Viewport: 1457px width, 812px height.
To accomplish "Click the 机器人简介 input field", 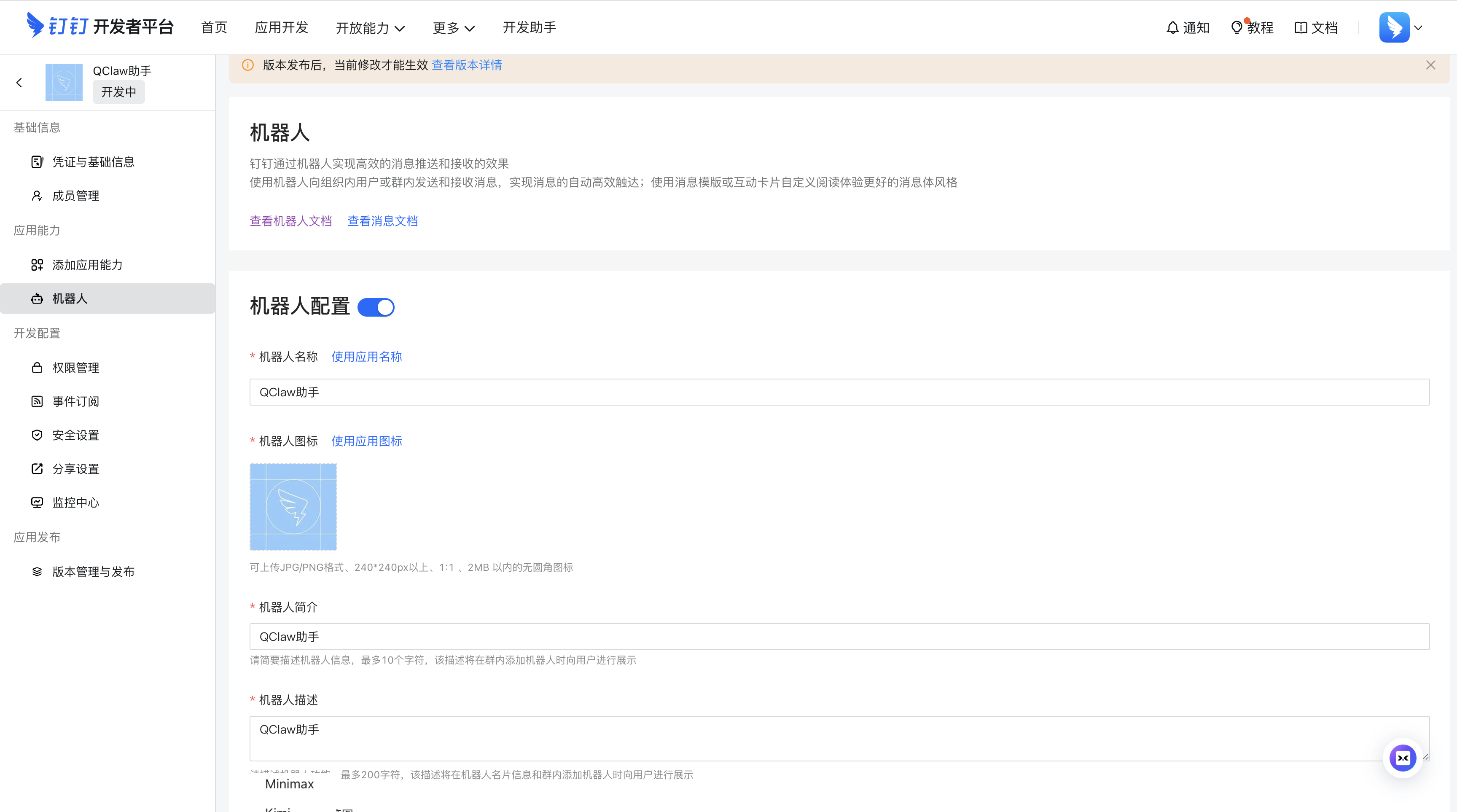I will click(839, 637).
